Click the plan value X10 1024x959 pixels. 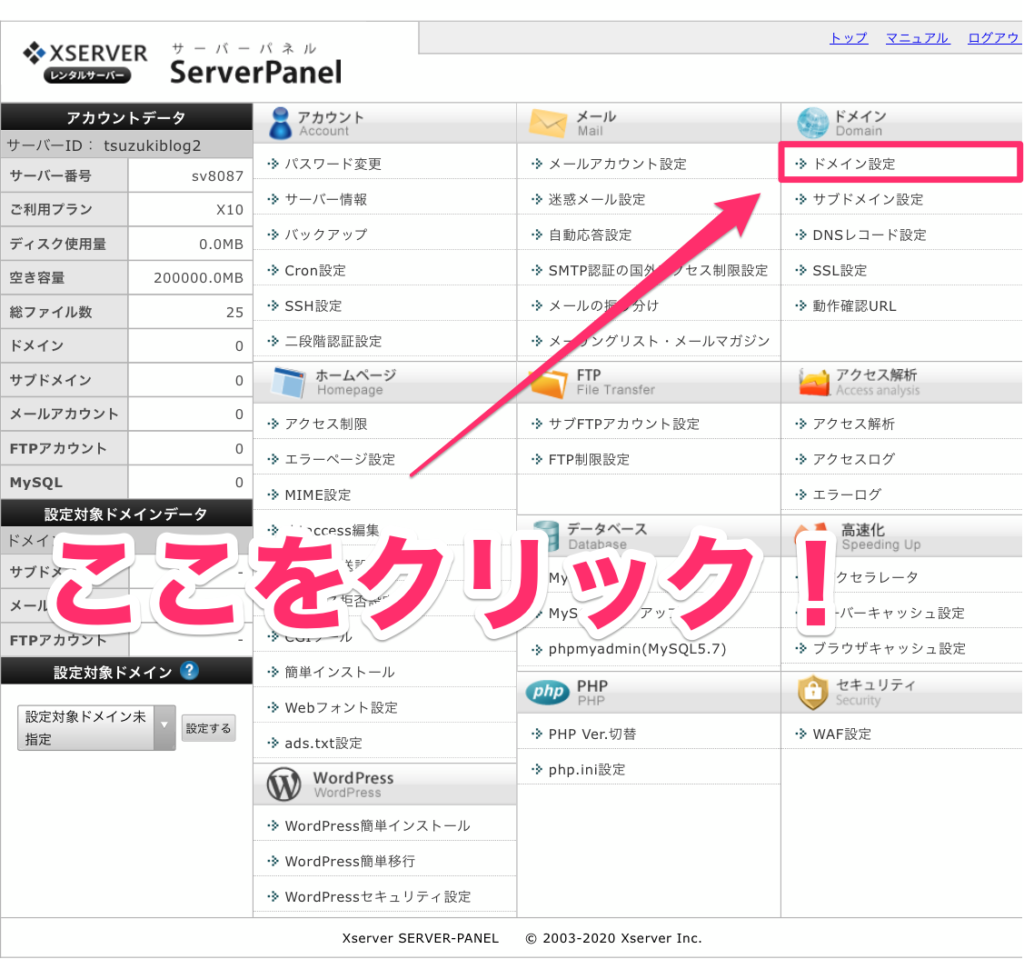[x=230, y=210]
